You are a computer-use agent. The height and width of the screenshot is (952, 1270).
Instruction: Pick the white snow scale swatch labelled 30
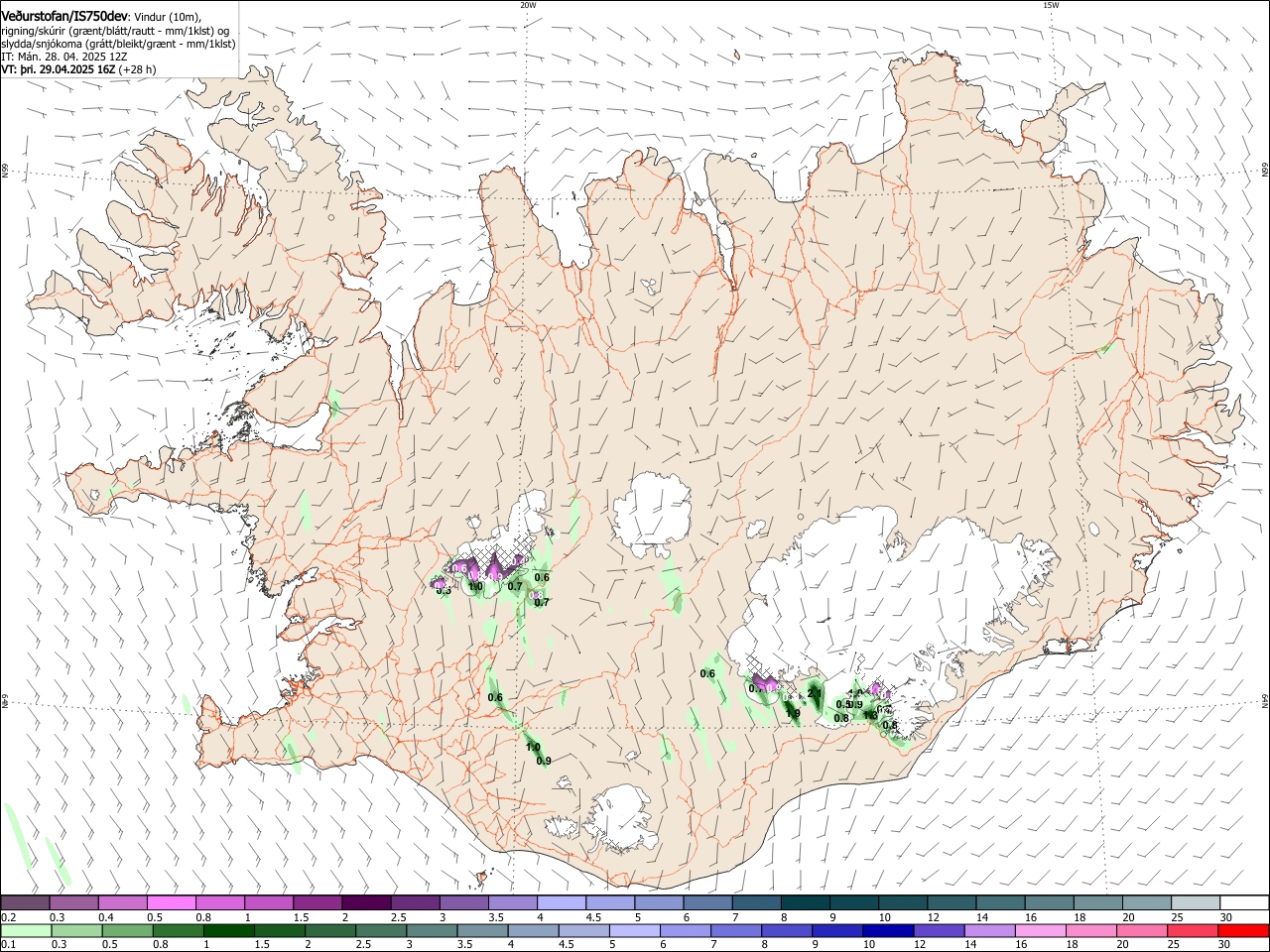[x=1243, y=903]
